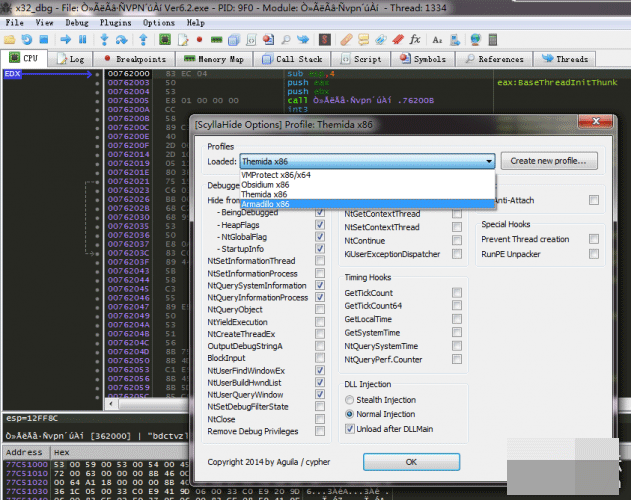Open the Plugins menu
Viewport: 631px width, 500px height.
[115, 23]
